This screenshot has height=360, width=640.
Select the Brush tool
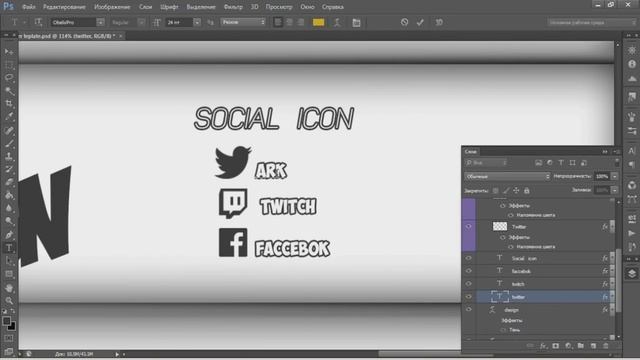click(9, 144)
